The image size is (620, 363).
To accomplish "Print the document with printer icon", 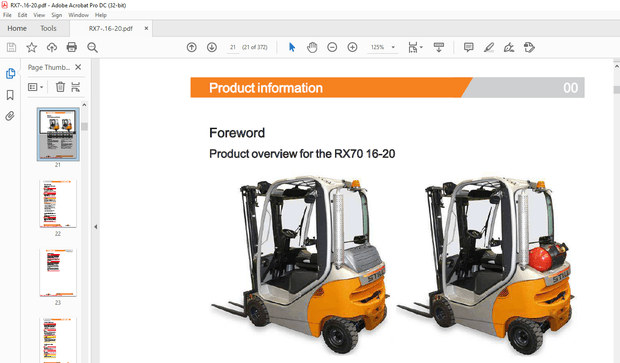I will tap(72, 47).
